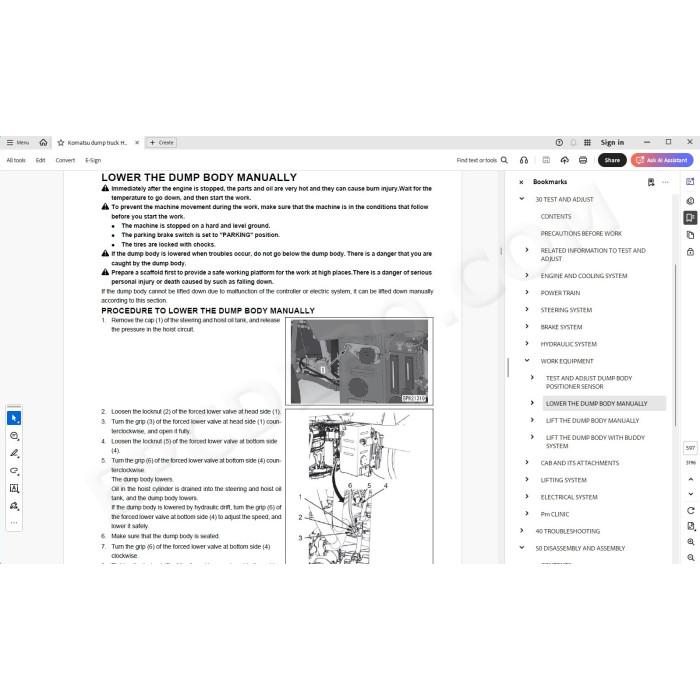The height and width of the screenshot is (700, 700).
Task: Select the arrow Select tool
Action: pyautogui.click(x=14, y=418)
